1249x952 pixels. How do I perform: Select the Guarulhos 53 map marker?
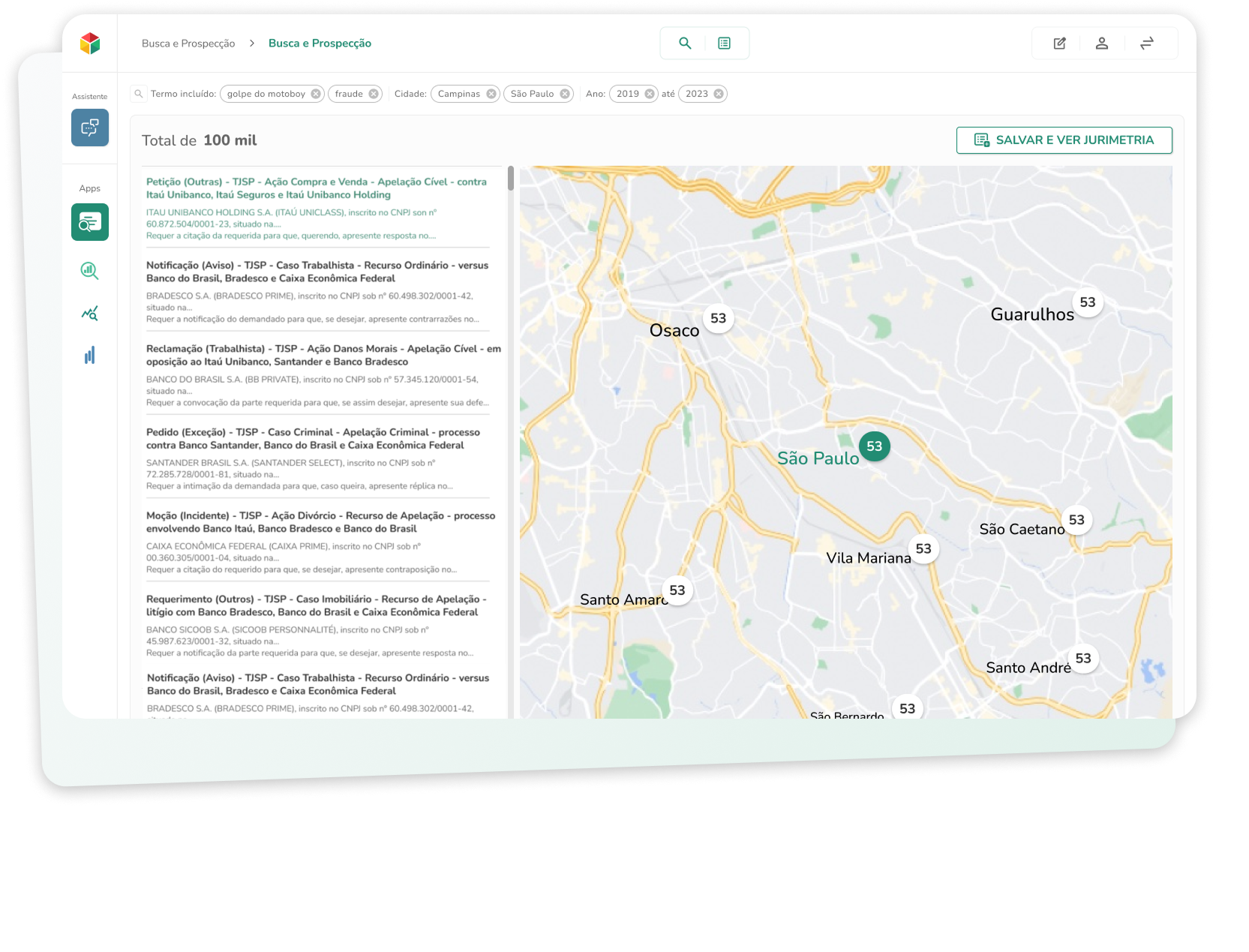(x=1088, y=302)
